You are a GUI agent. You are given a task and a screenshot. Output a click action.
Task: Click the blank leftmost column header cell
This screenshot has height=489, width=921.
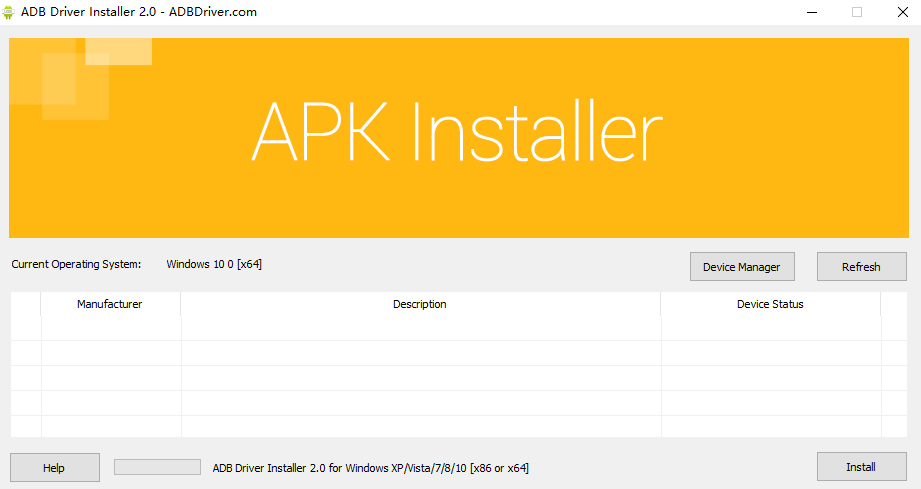(x=25, y=304)
